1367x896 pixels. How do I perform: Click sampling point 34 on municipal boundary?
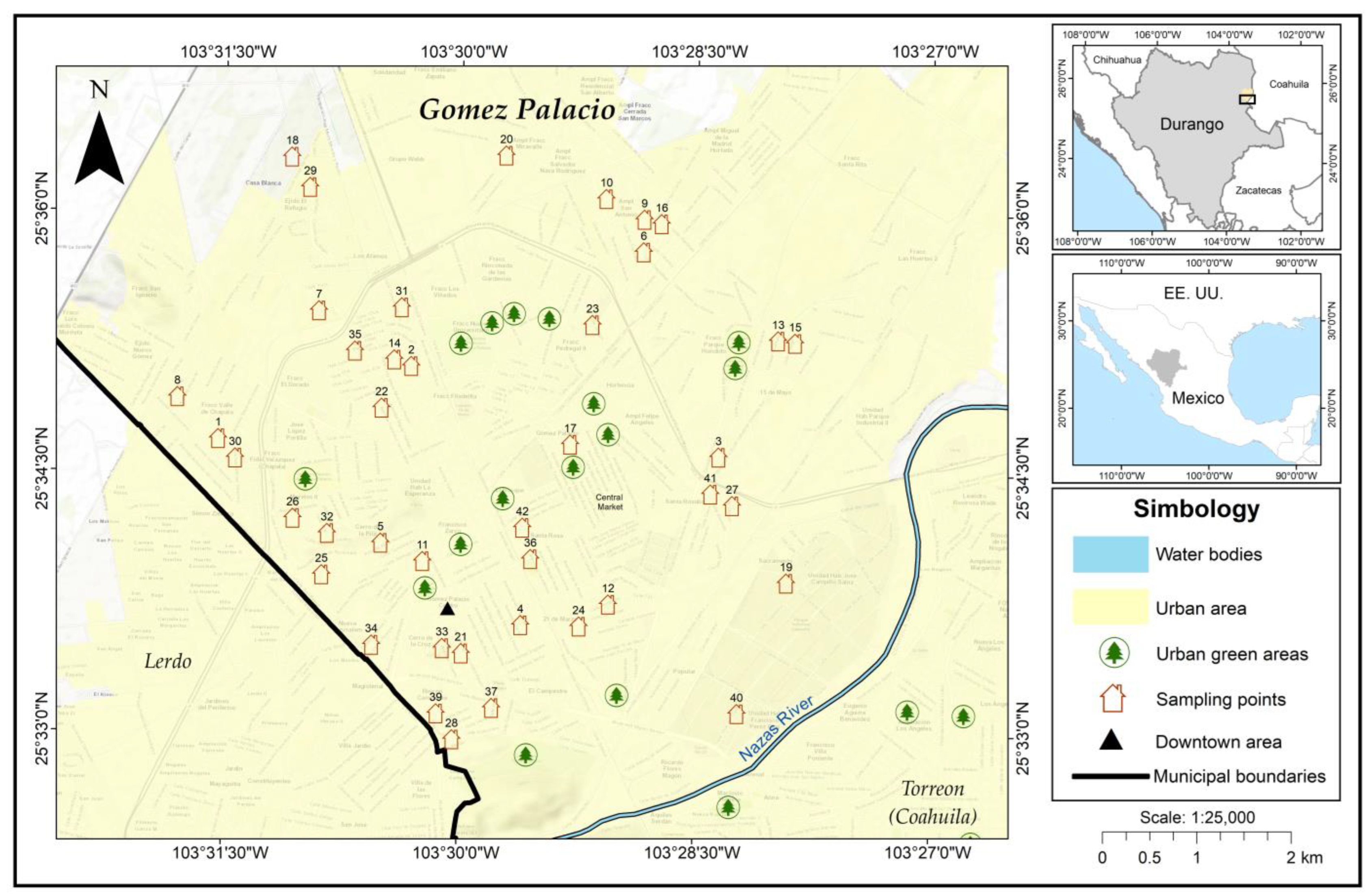pyautogui.click(x=371, y=645)
